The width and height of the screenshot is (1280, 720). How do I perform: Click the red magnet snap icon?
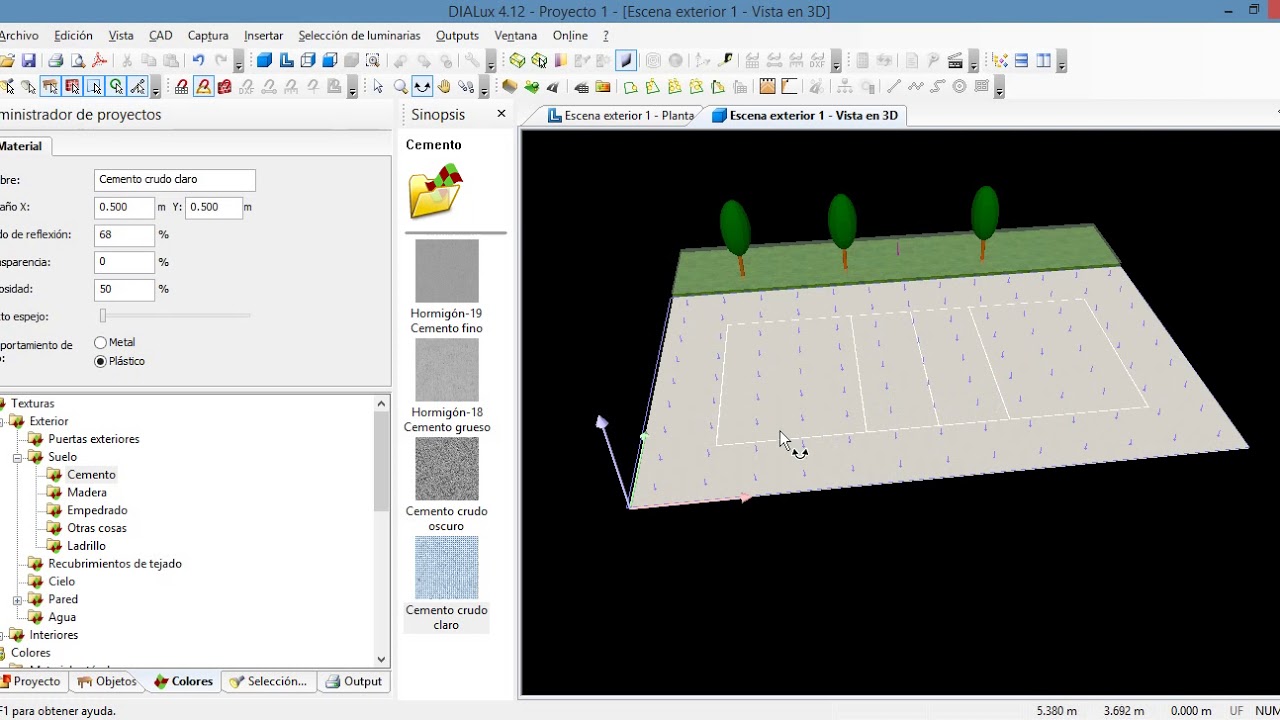(225, 87)
